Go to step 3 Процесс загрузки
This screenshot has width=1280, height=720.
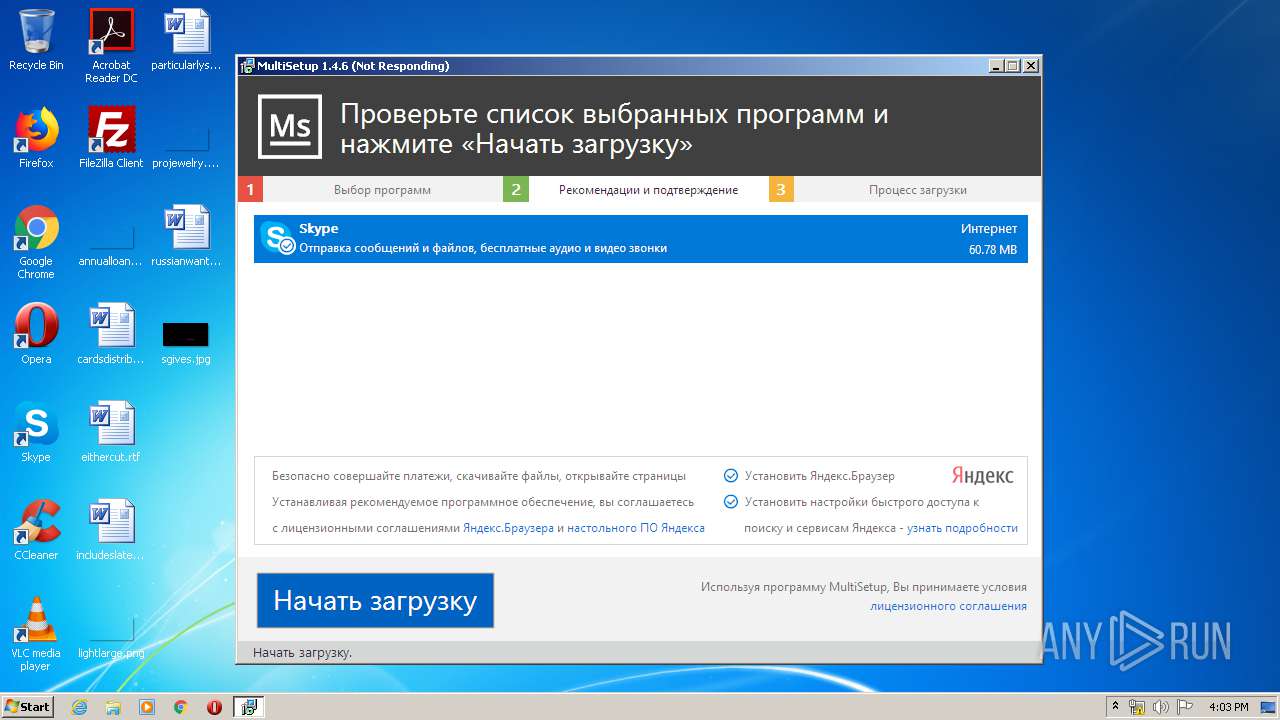(905, 189)
